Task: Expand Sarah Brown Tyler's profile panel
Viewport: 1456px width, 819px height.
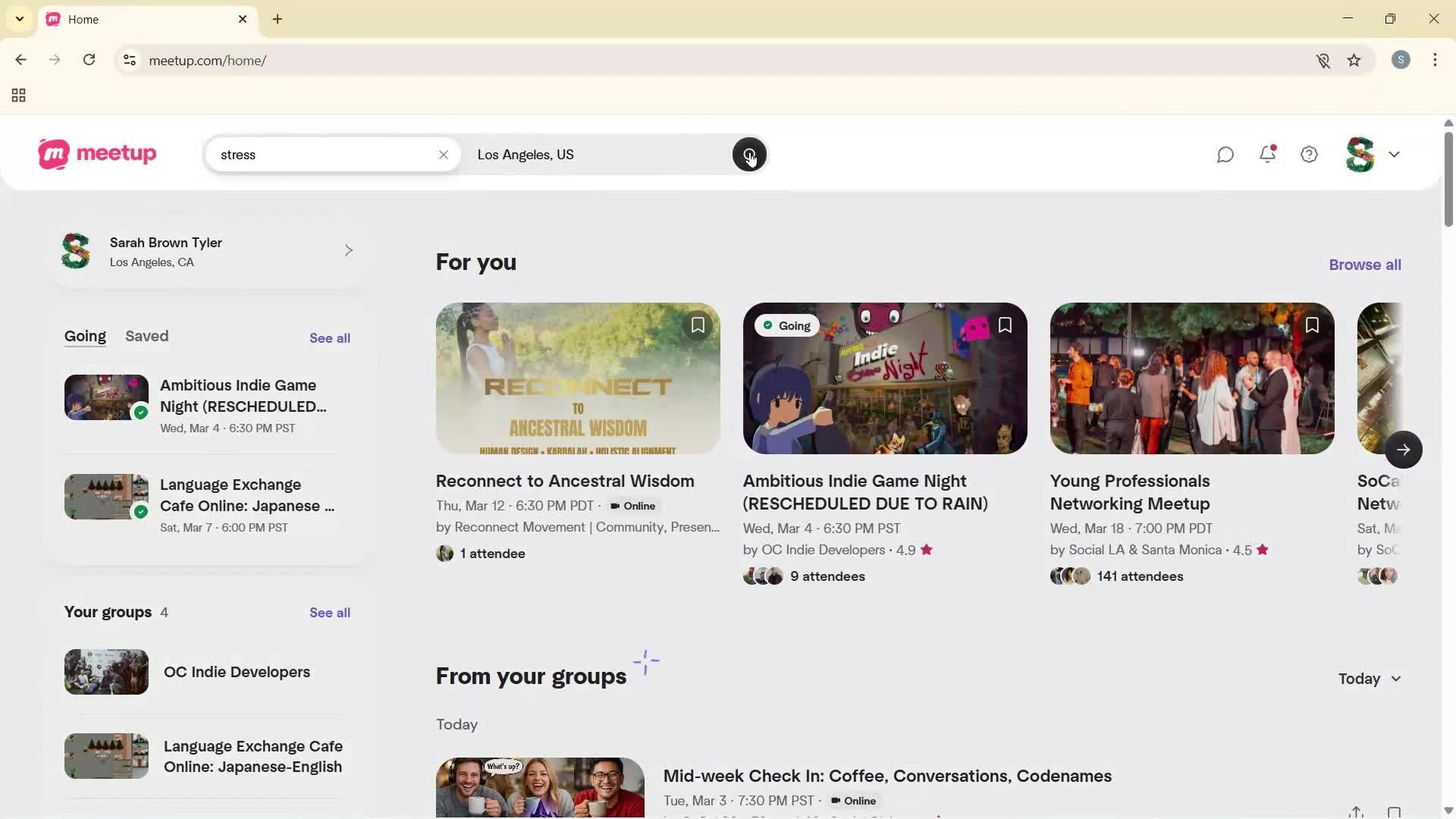Action: click(x=349, y=250)
